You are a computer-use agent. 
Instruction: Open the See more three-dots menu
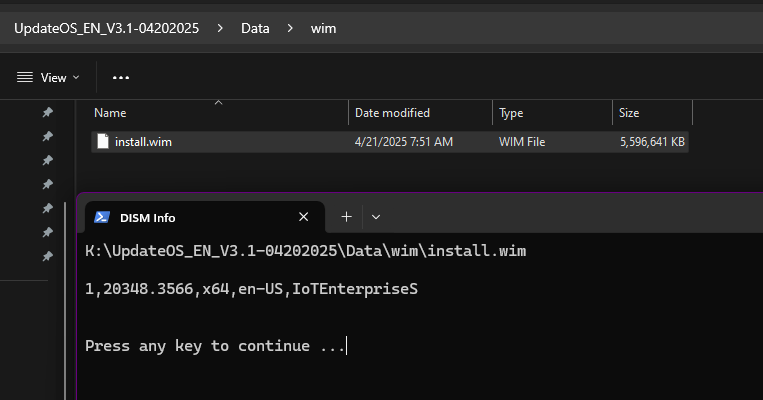pyautogui.click(x=121, y=77)
